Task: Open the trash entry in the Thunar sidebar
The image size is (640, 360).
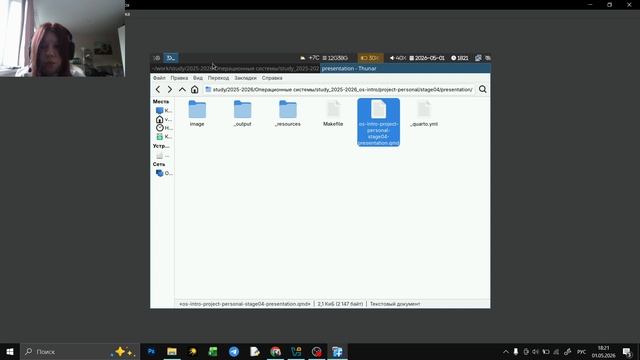Action: (x=164, y=137)
